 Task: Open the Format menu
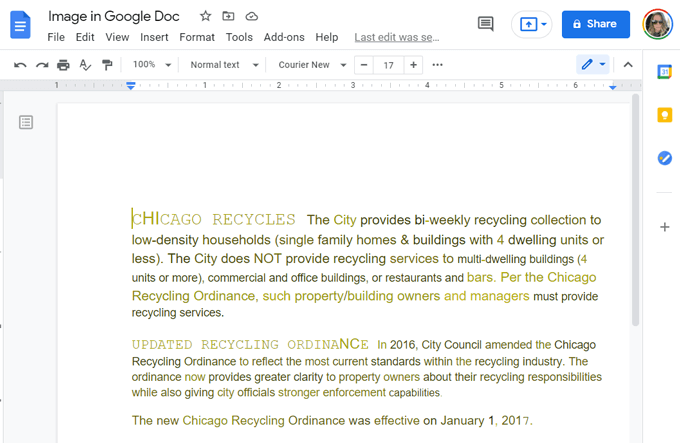(x=197, y=37)
